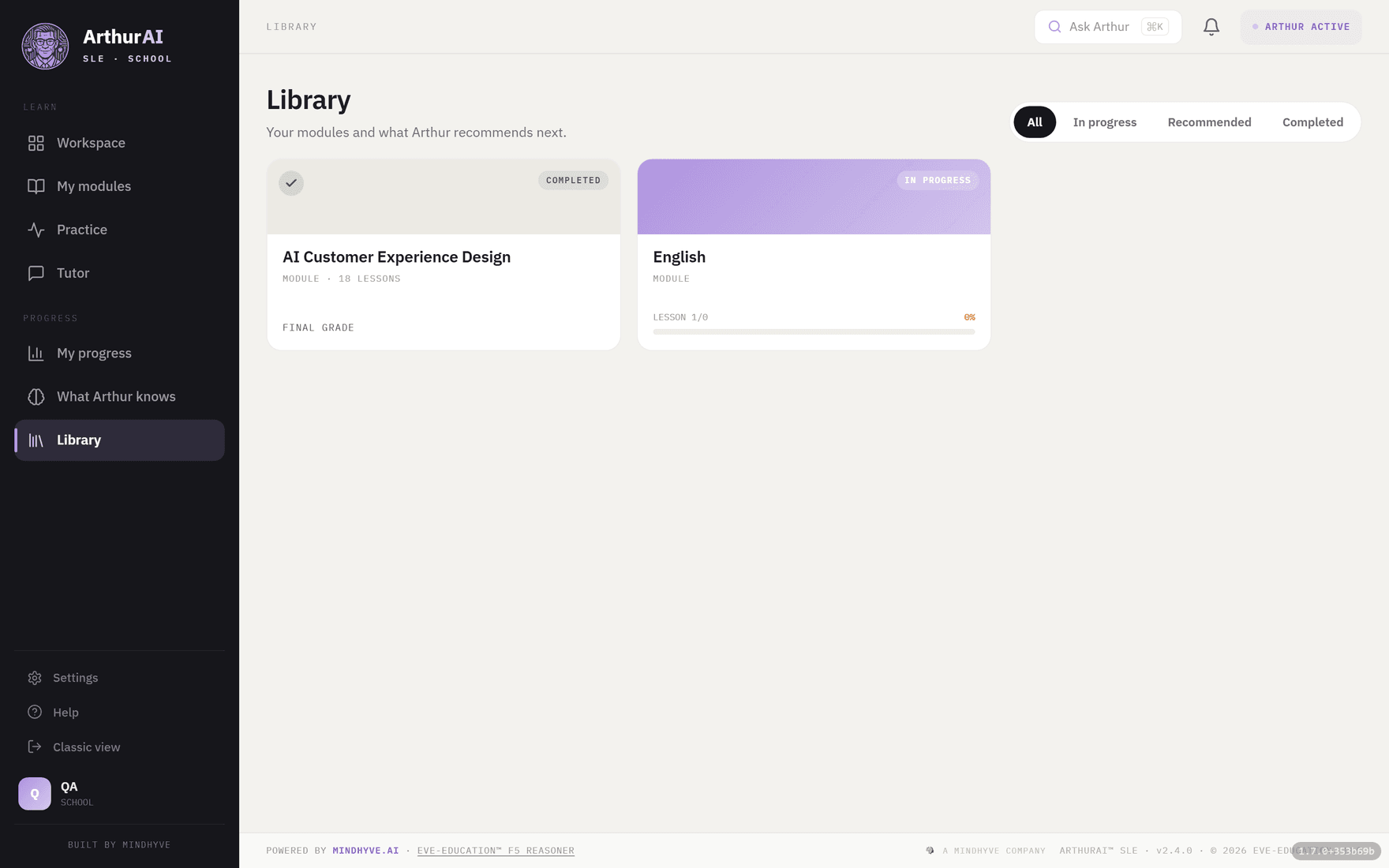The height and width of the screenshot is (868, 1389).
Task: Click the Library books icon in sidebar
Action: pos(36,440)
